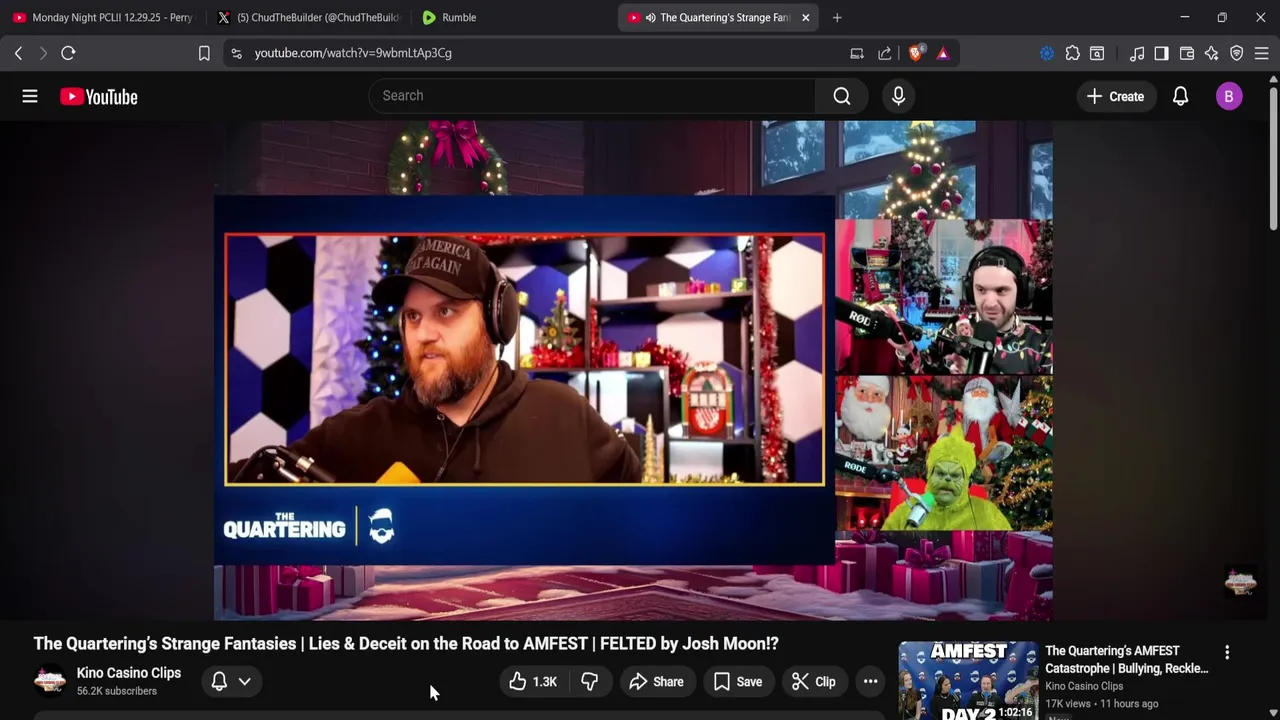Open the YouTube guide hamburger menu
Image resolution: width=1280 pixels, height=720 pixels.
point(30,96)
